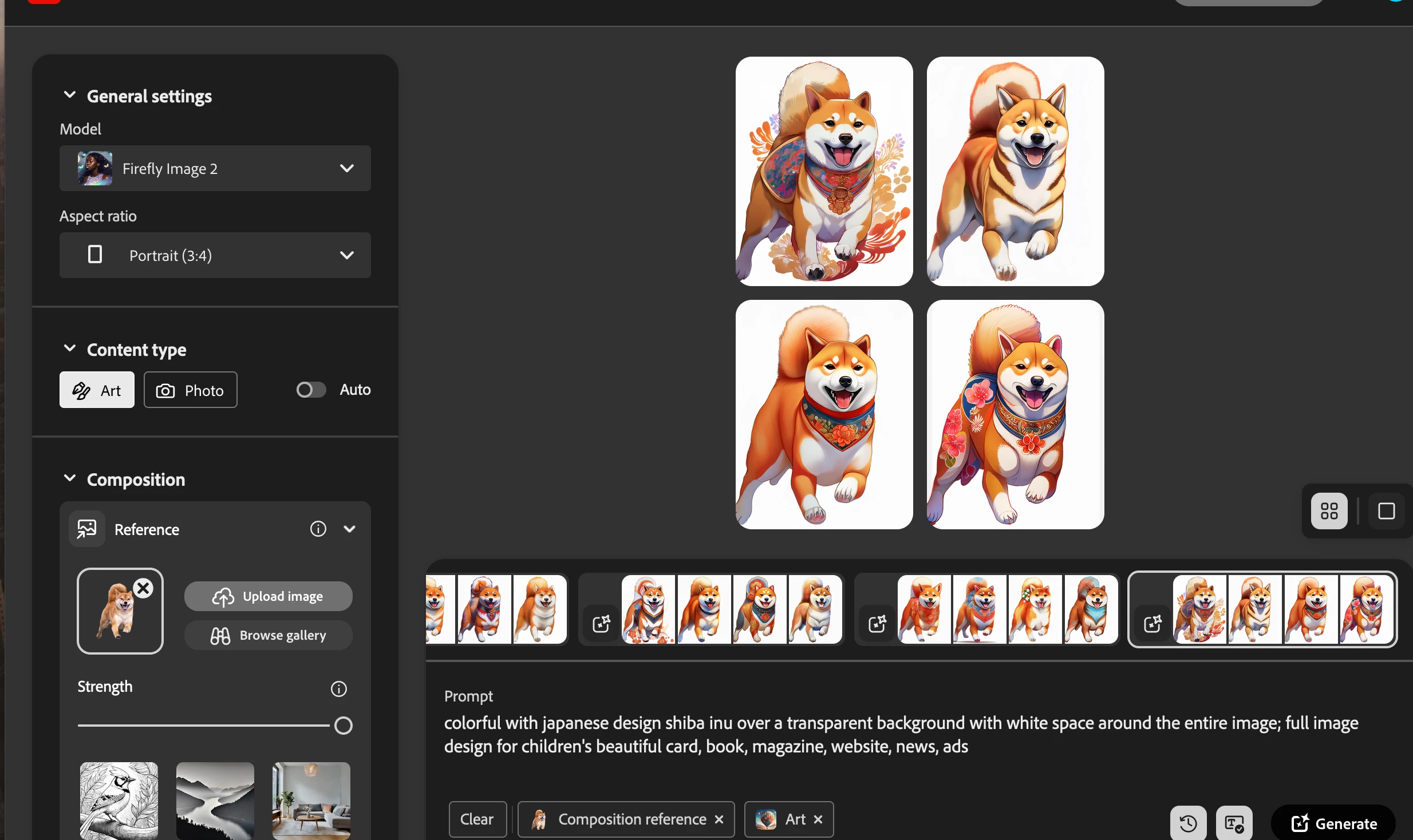Toggle the Auto content type switch
The image size is (1413, 840).
(311, 390)
